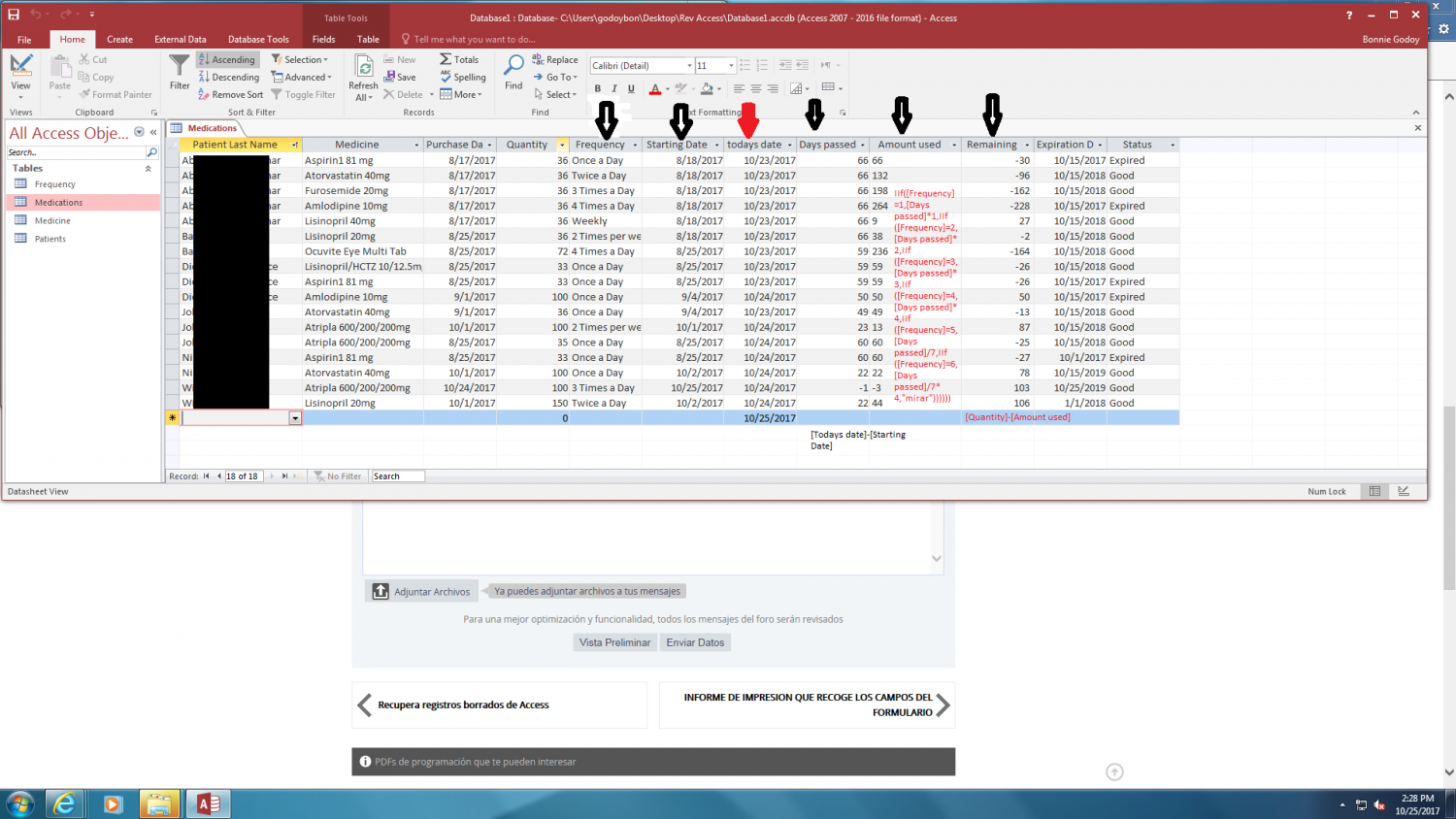The height and width of the screenshot is (819, 1456).
Task: Open the Medicine table in navigation pane
Action: 52,221
